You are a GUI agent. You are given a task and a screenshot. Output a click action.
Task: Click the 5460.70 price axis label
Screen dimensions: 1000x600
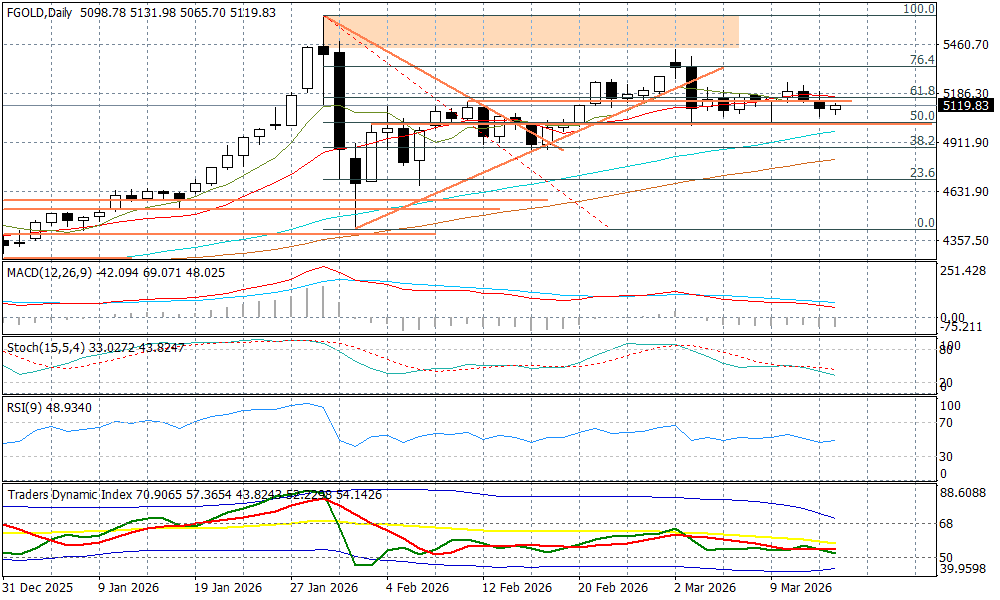[965, 45]
